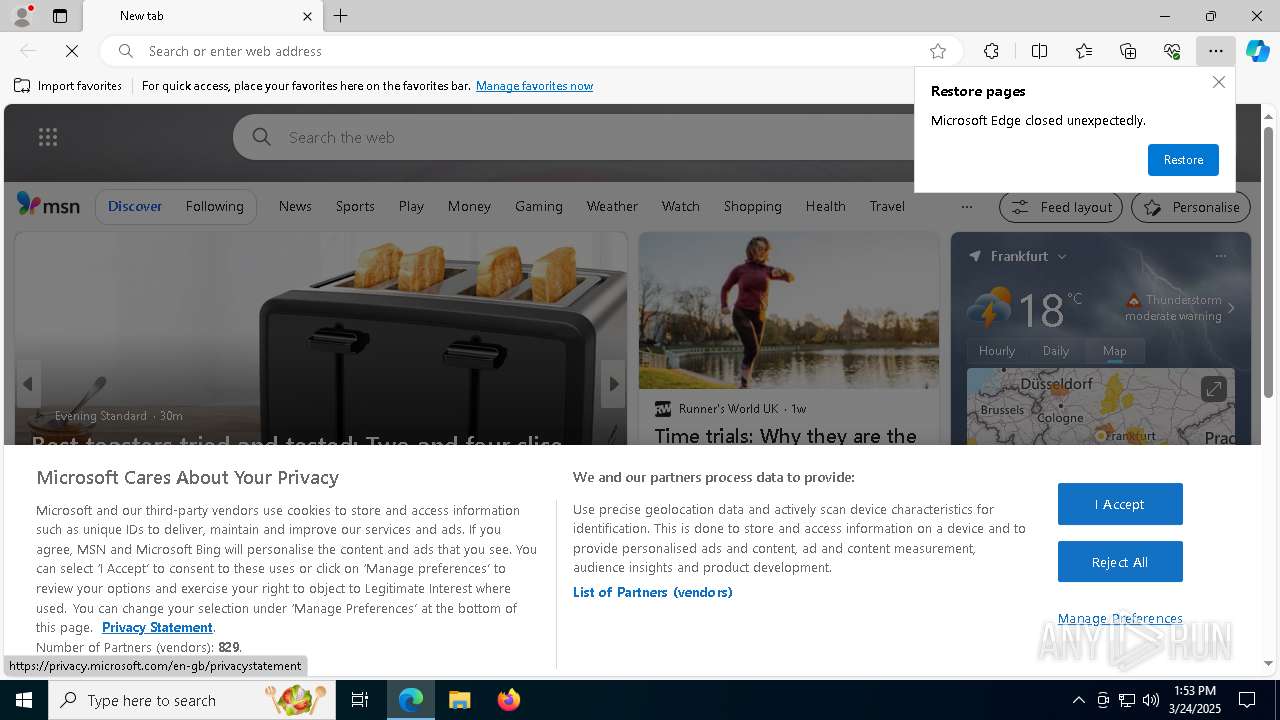Click Import favorites

click(68, 86)
